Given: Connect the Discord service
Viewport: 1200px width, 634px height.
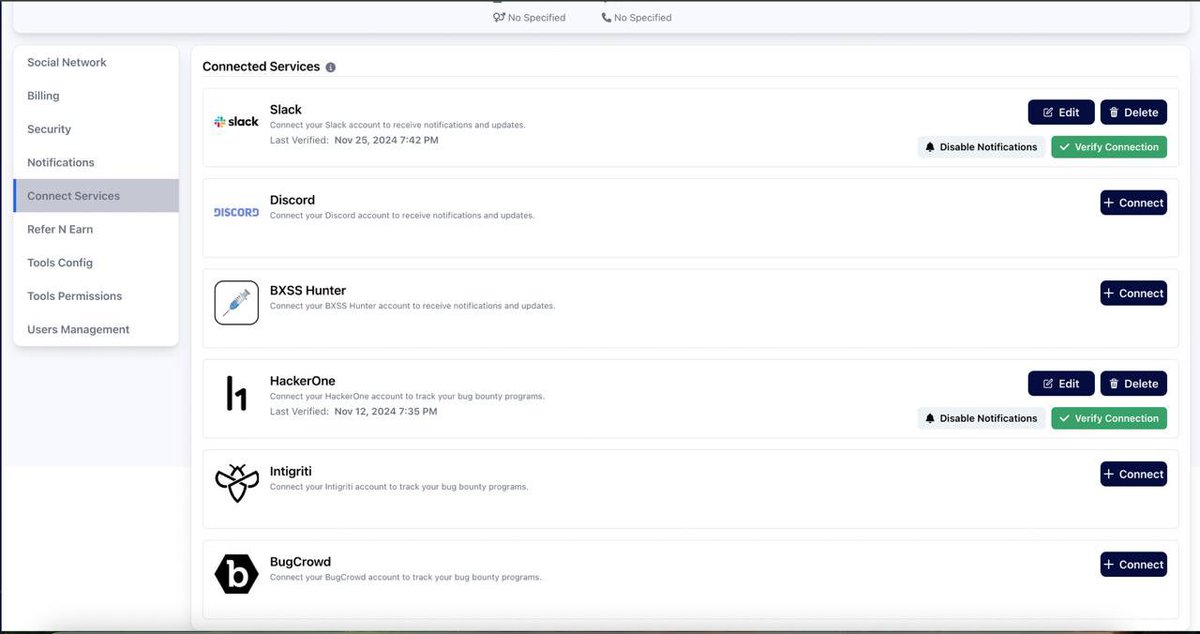Looking at the screenshot, I should tap(1133, 203).
